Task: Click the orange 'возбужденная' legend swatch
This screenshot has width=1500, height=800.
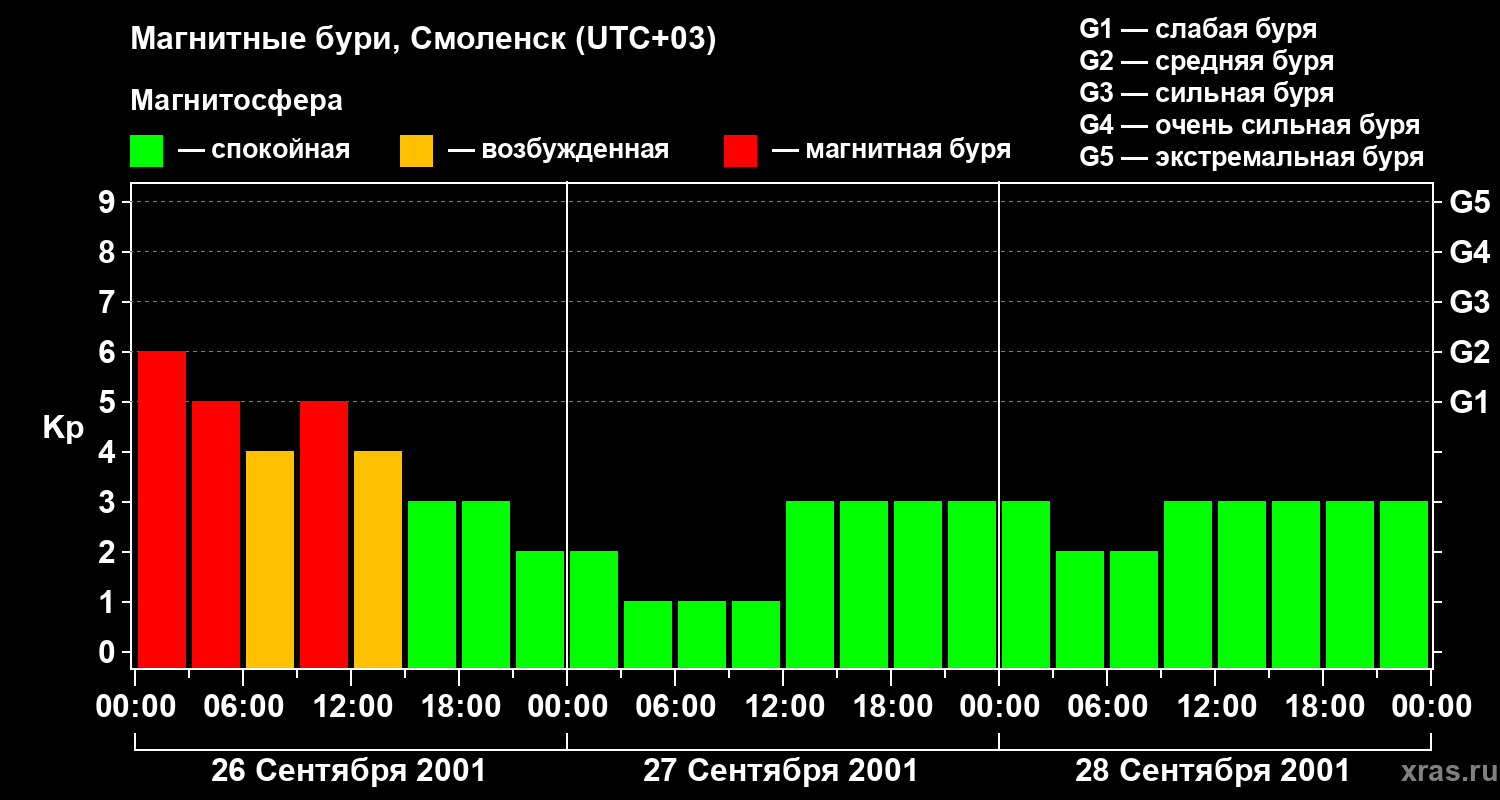Action: click(x=416, y=151)
